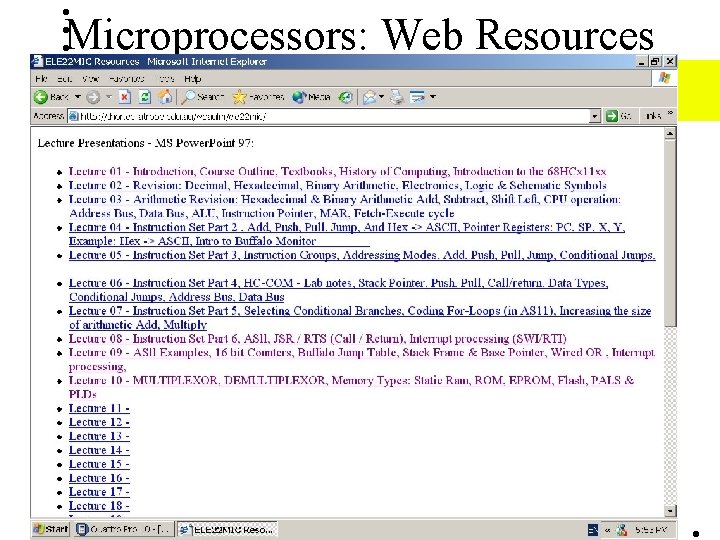Click the Forward arrow button
The image size is (720, 540).
point(93,97)
